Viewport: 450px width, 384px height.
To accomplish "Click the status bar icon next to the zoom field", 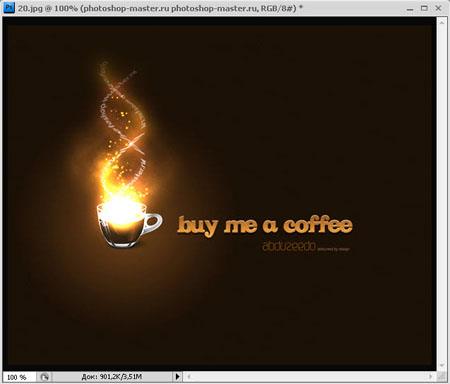I will pos(45,377).
